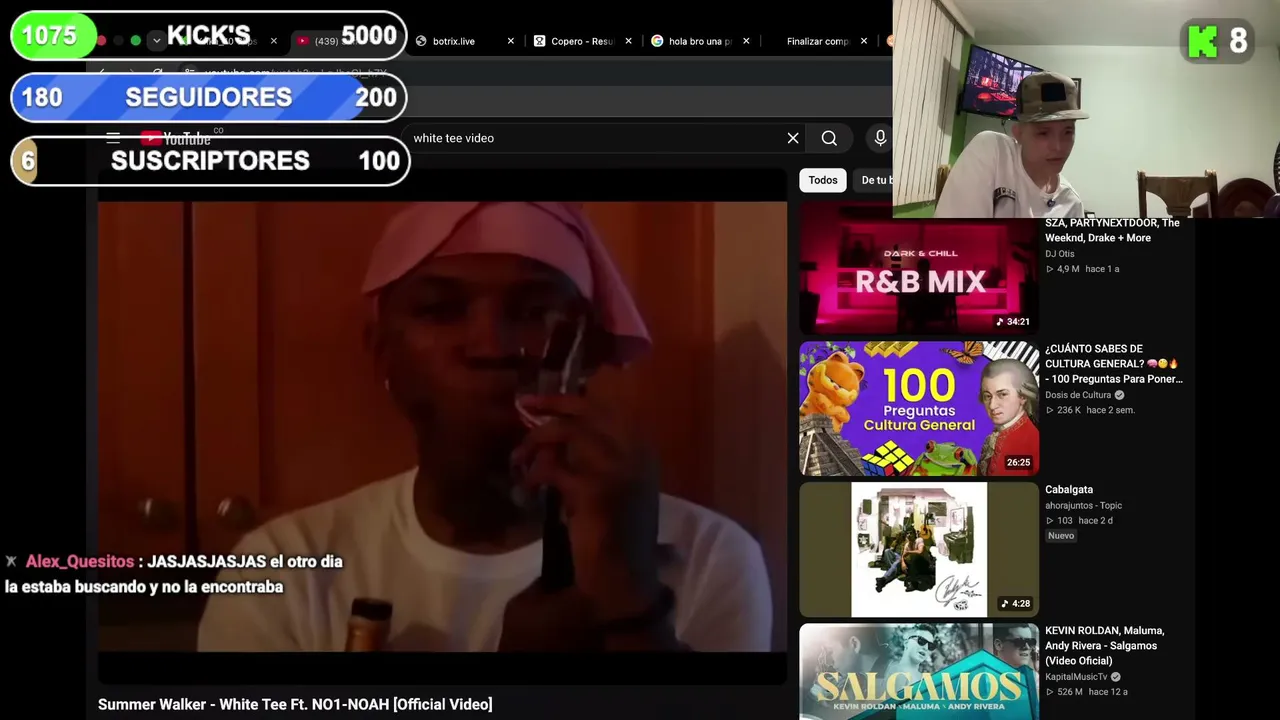Click the 4:28 duration badge on Cabalgata
This screenshot has width=1280, height=720.
click(1016, 604)
